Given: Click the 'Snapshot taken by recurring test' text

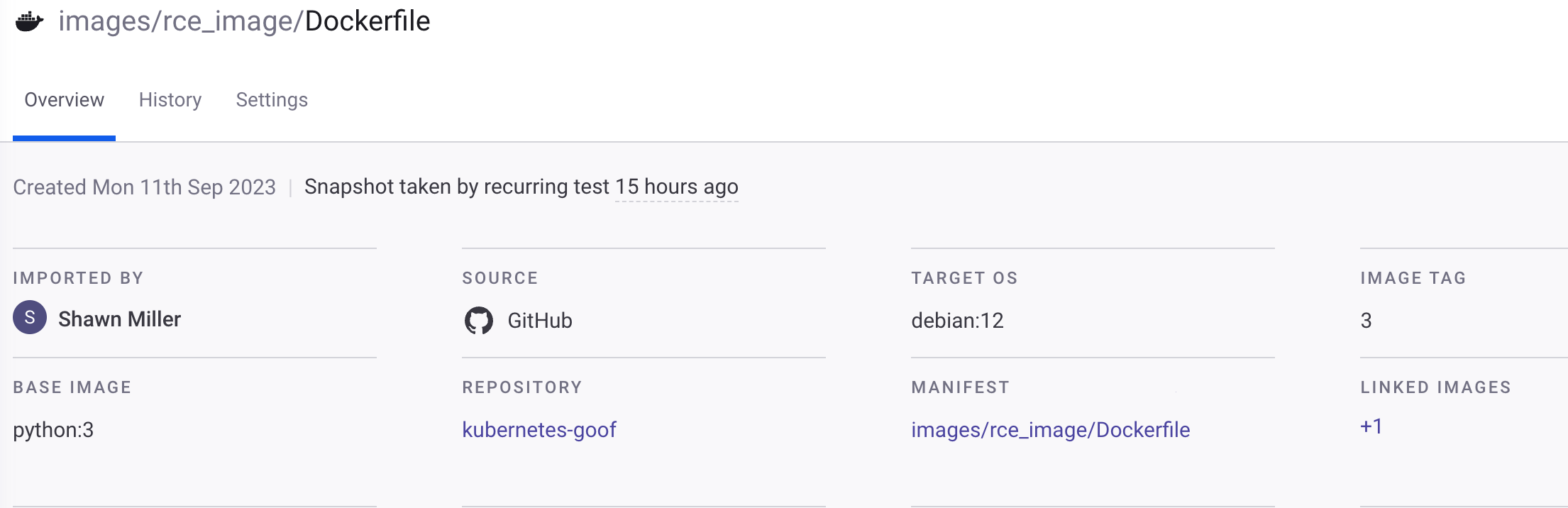Looking at the screenshot, I should 456,187.
